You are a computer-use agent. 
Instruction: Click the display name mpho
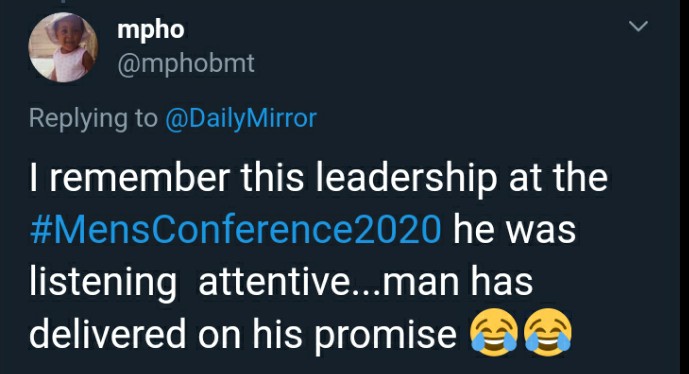click(150, 30)
